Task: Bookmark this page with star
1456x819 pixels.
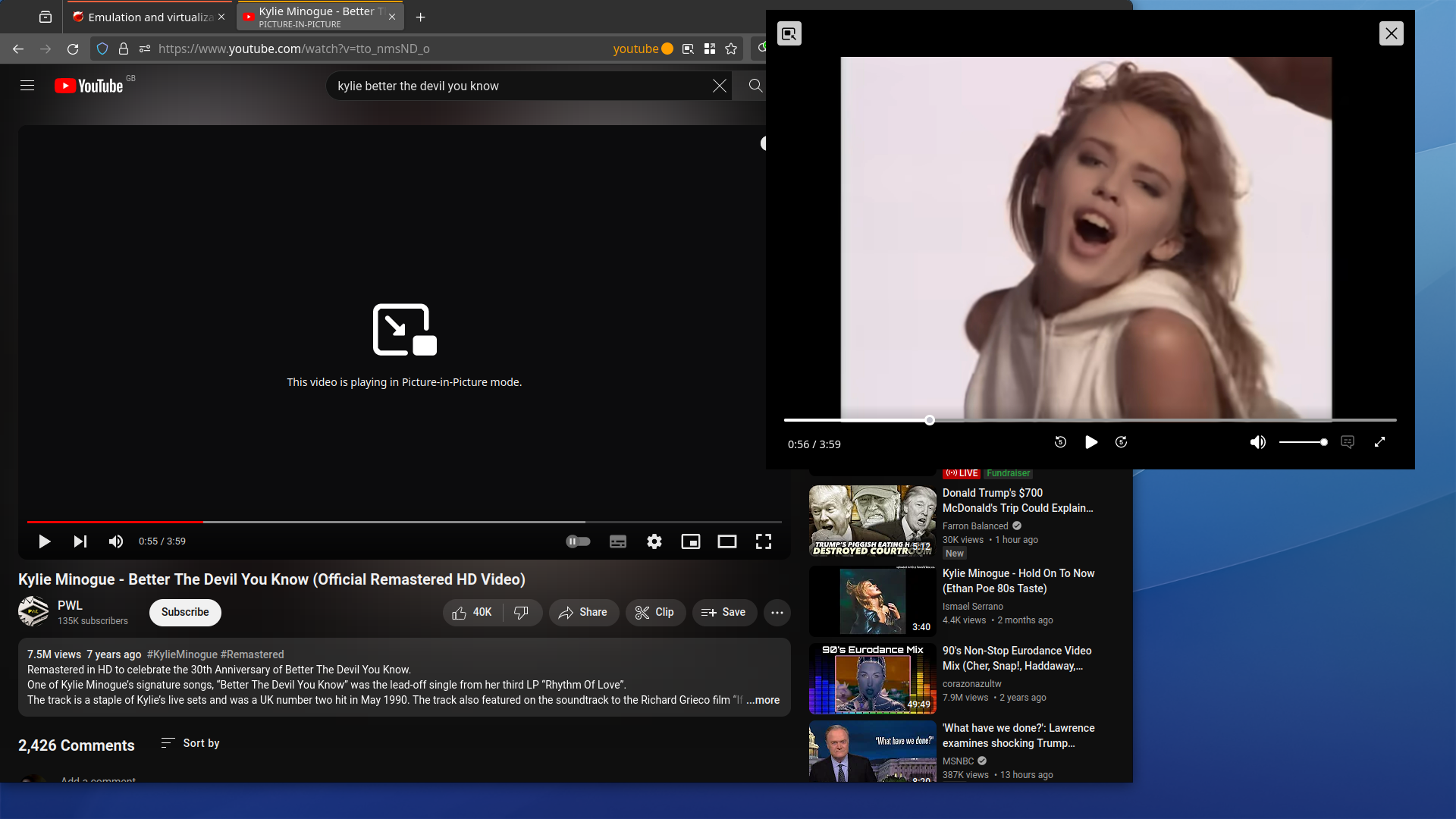Action: [x=731, y=49]
